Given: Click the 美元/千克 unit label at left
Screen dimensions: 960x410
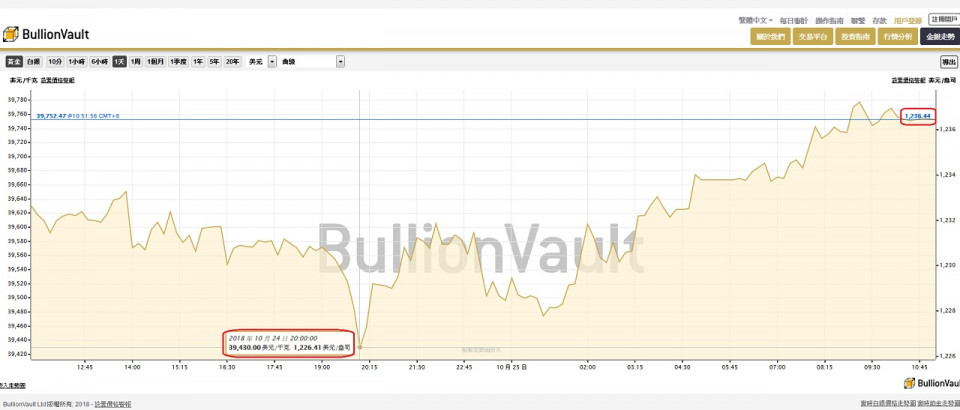Looking at the screenshot, I should tap(23, 80).
